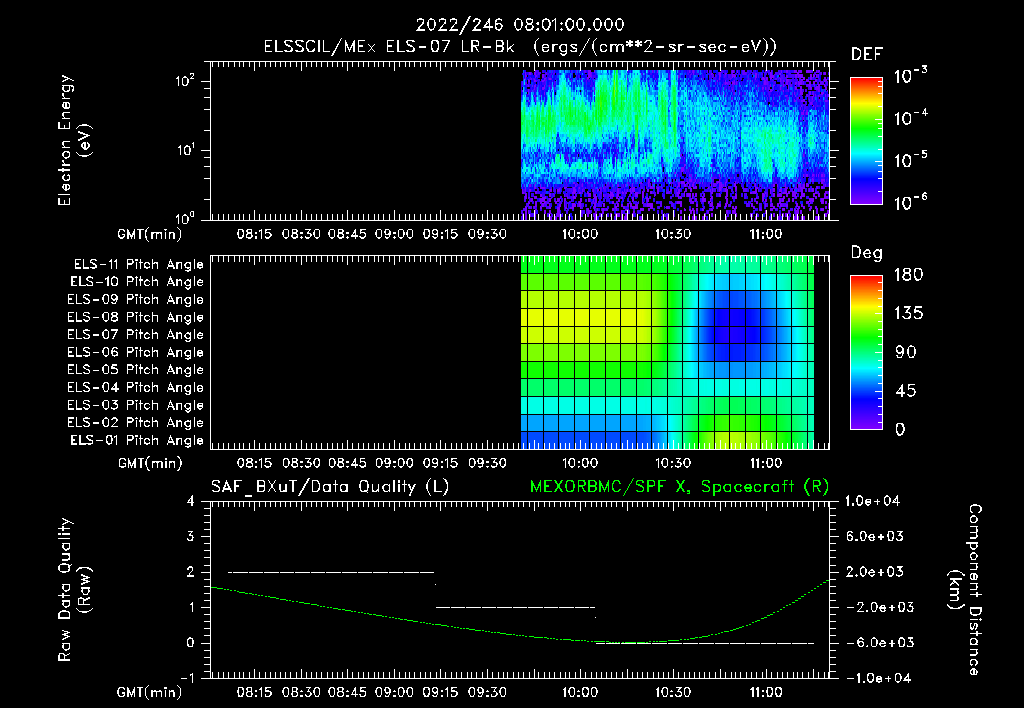Screen dimensions: 1024x708
Task: Click the Component Distance (km) axis label
Action: click(965, 590)
